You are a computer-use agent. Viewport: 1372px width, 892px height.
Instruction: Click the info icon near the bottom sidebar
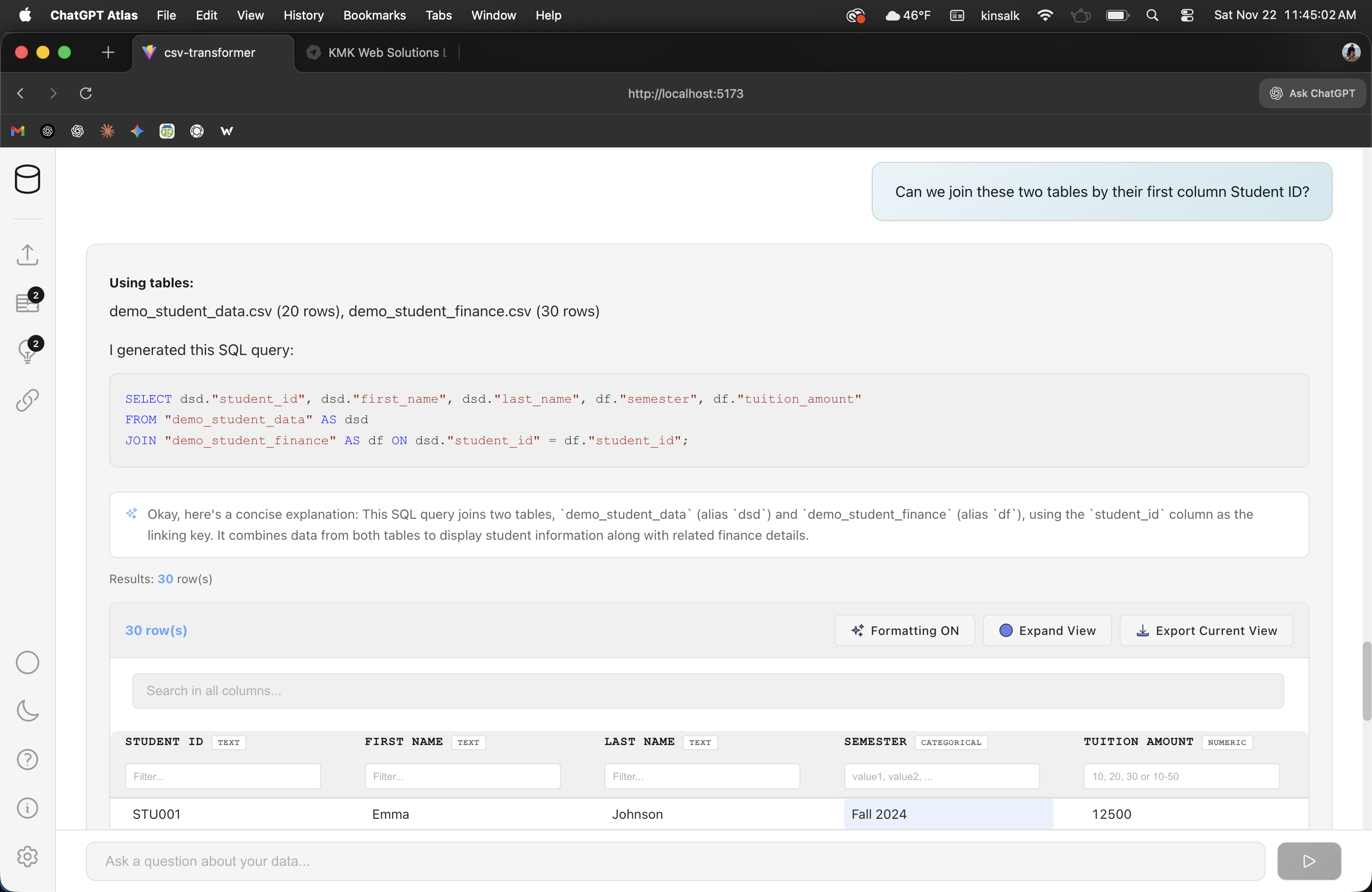click(x=27, y=808)
